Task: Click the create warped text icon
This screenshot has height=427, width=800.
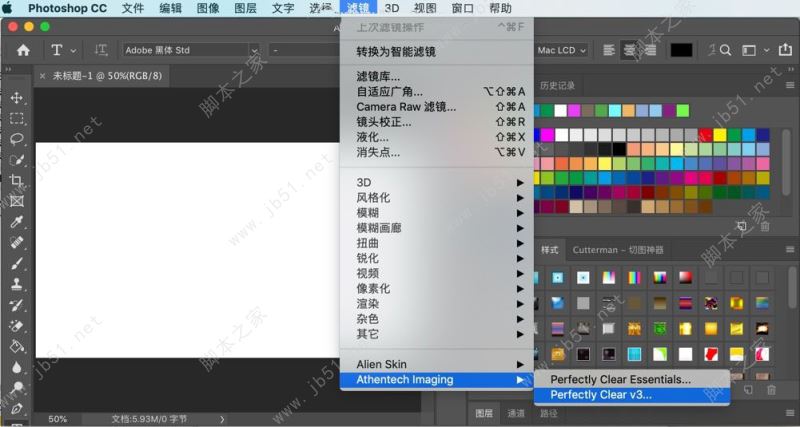Action: [712, 50]
